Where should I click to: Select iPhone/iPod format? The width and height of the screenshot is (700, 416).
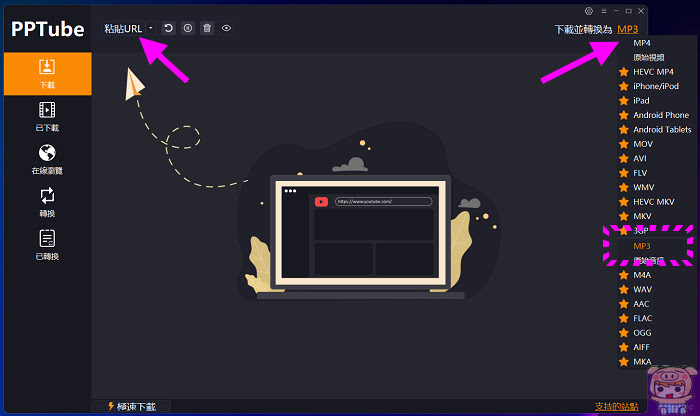pyautogui.click(x=655, y=86)
